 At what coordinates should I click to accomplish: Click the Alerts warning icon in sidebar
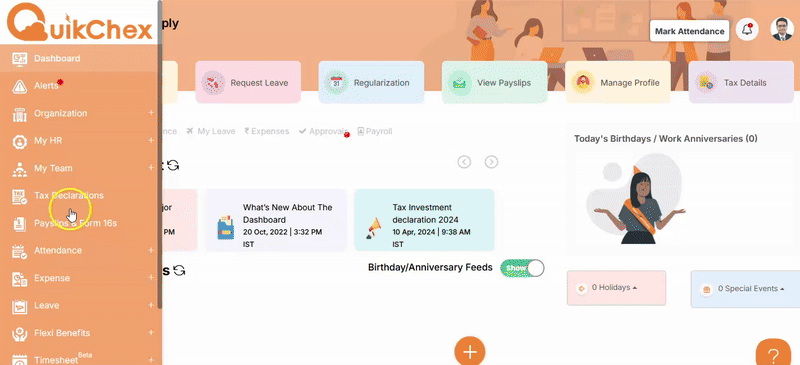click(x=19, y=86)
